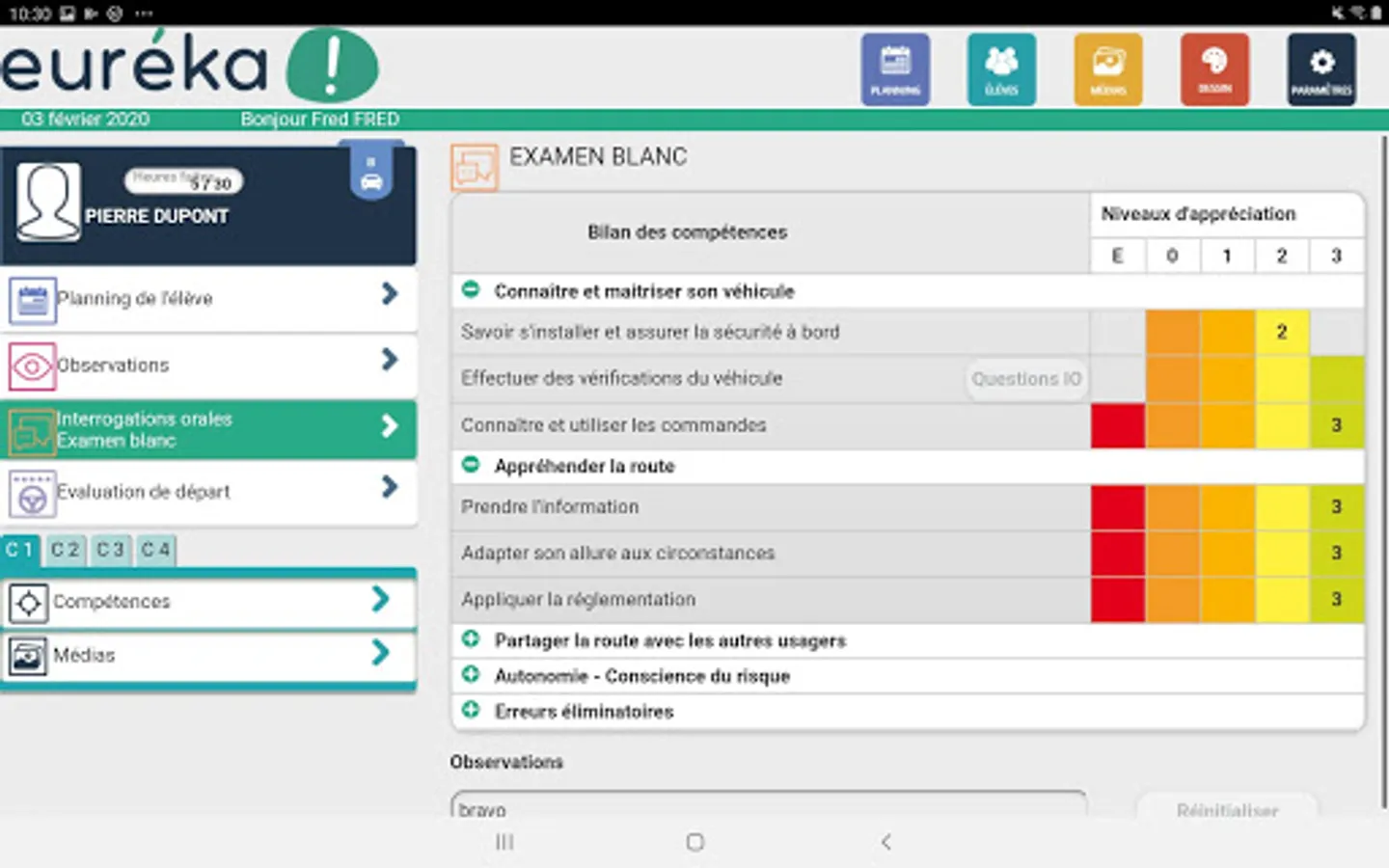Select the Observations eye icon
This screenshot has height=868, width=1389.
coord(32,366)
